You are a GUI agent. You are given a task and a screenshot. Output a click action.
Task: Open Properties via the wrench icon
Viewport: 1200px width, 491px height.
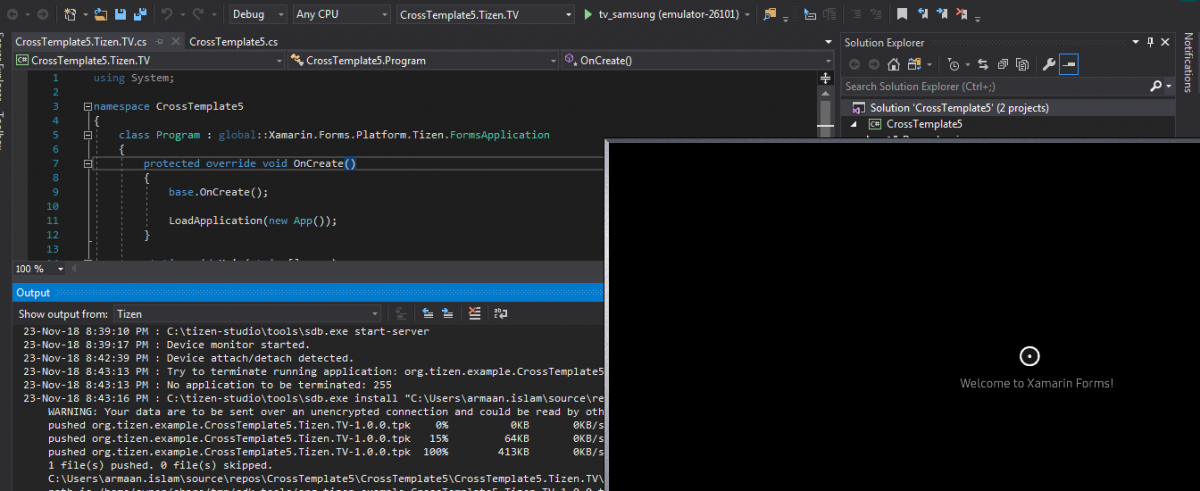click(x=1048, y=65)
